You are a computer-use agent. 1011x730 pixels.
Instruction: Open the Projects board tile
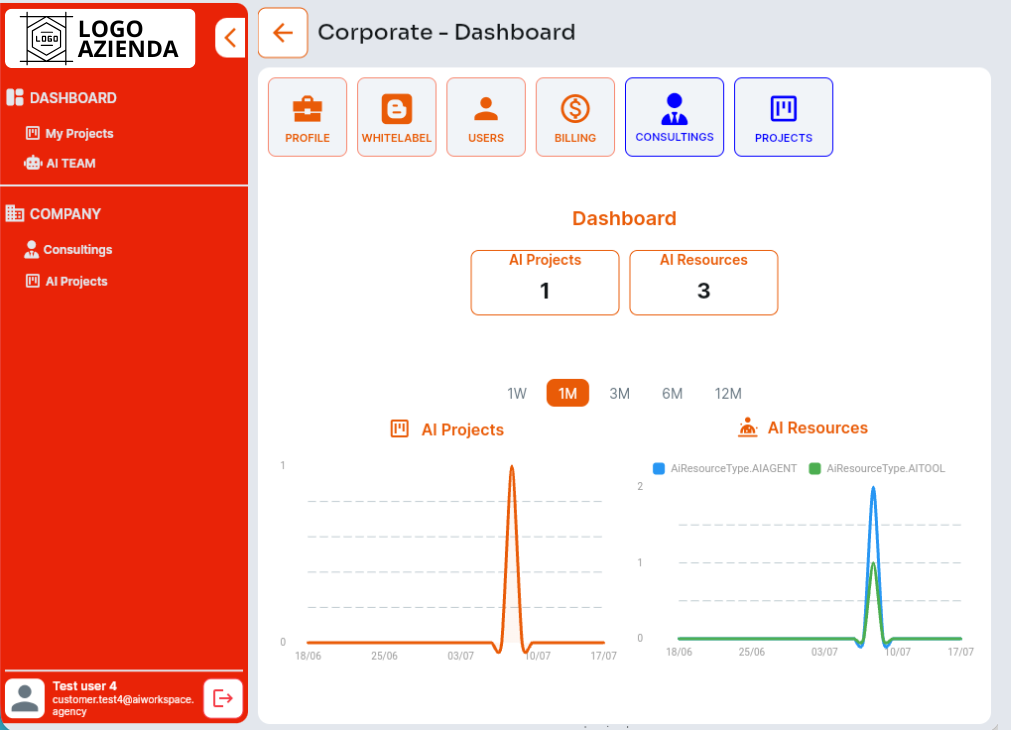pyautogui.click(x=783, y=117)
